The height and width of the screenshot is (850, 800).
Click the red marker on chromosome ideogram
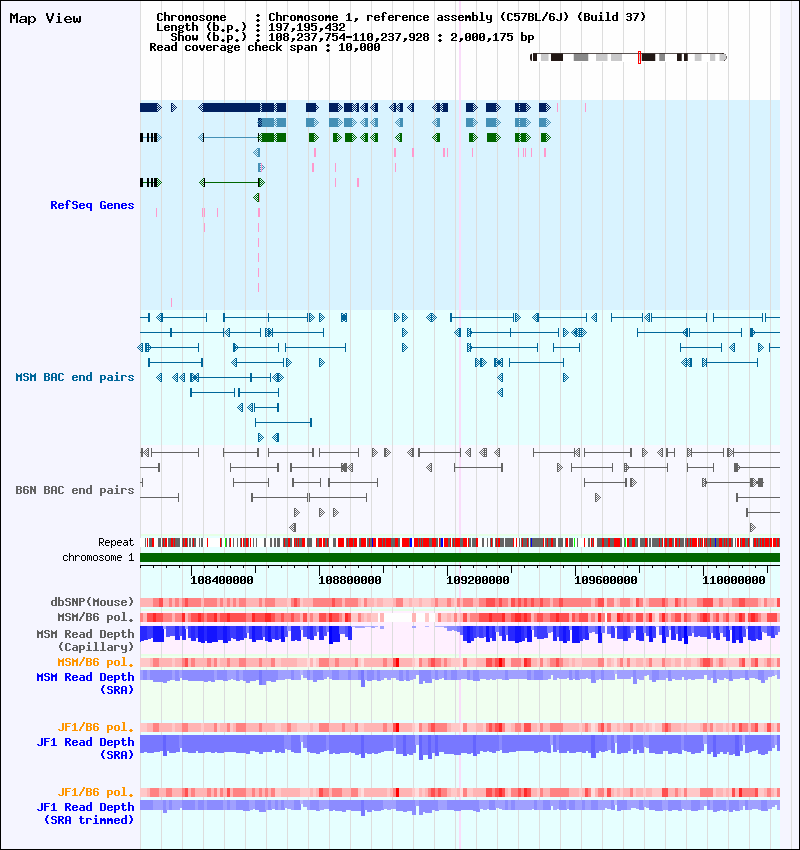(640, 57)
